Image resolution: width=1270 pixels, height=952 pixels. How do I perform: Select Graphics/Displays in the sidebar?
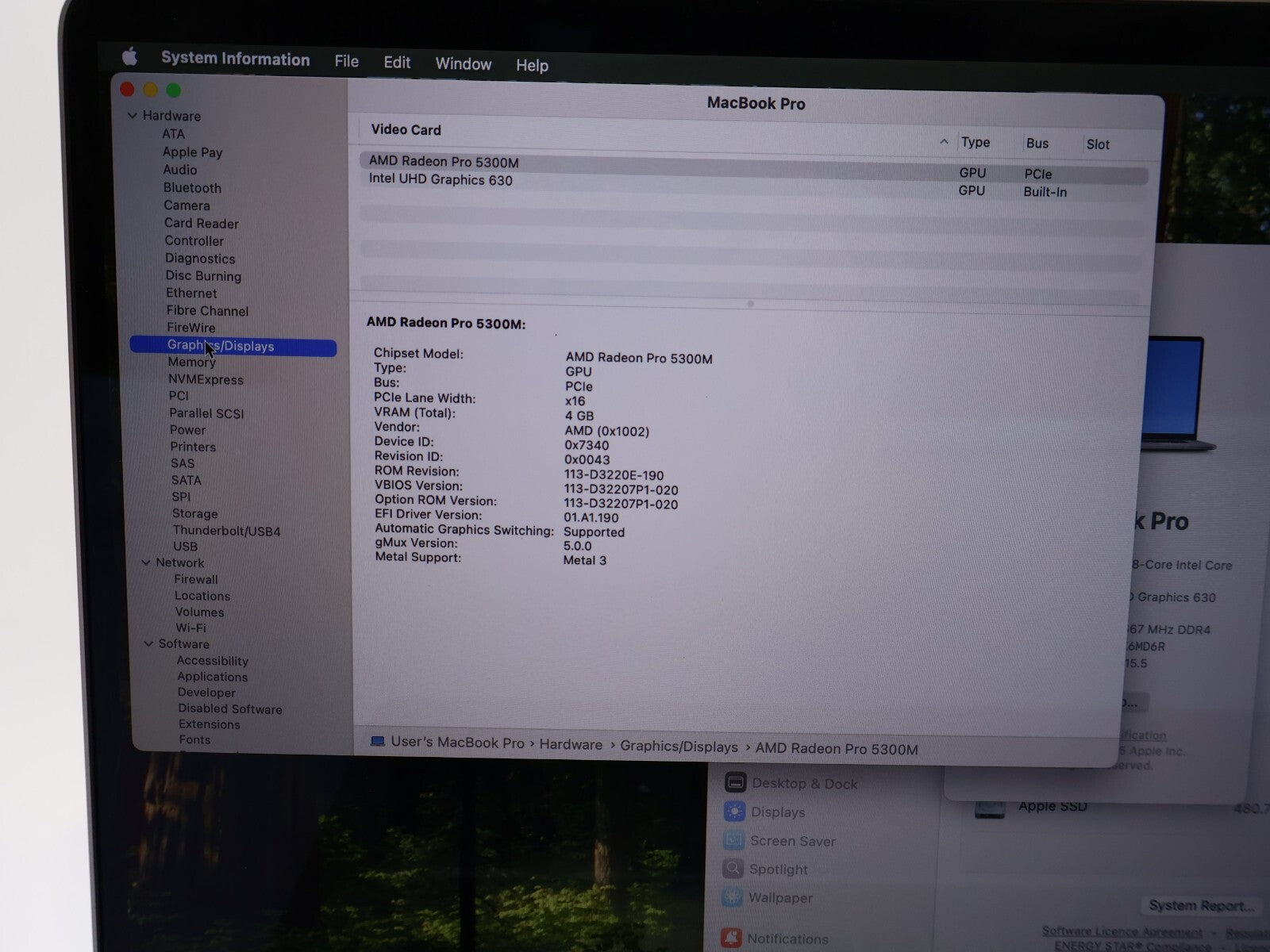coord(233,347)
